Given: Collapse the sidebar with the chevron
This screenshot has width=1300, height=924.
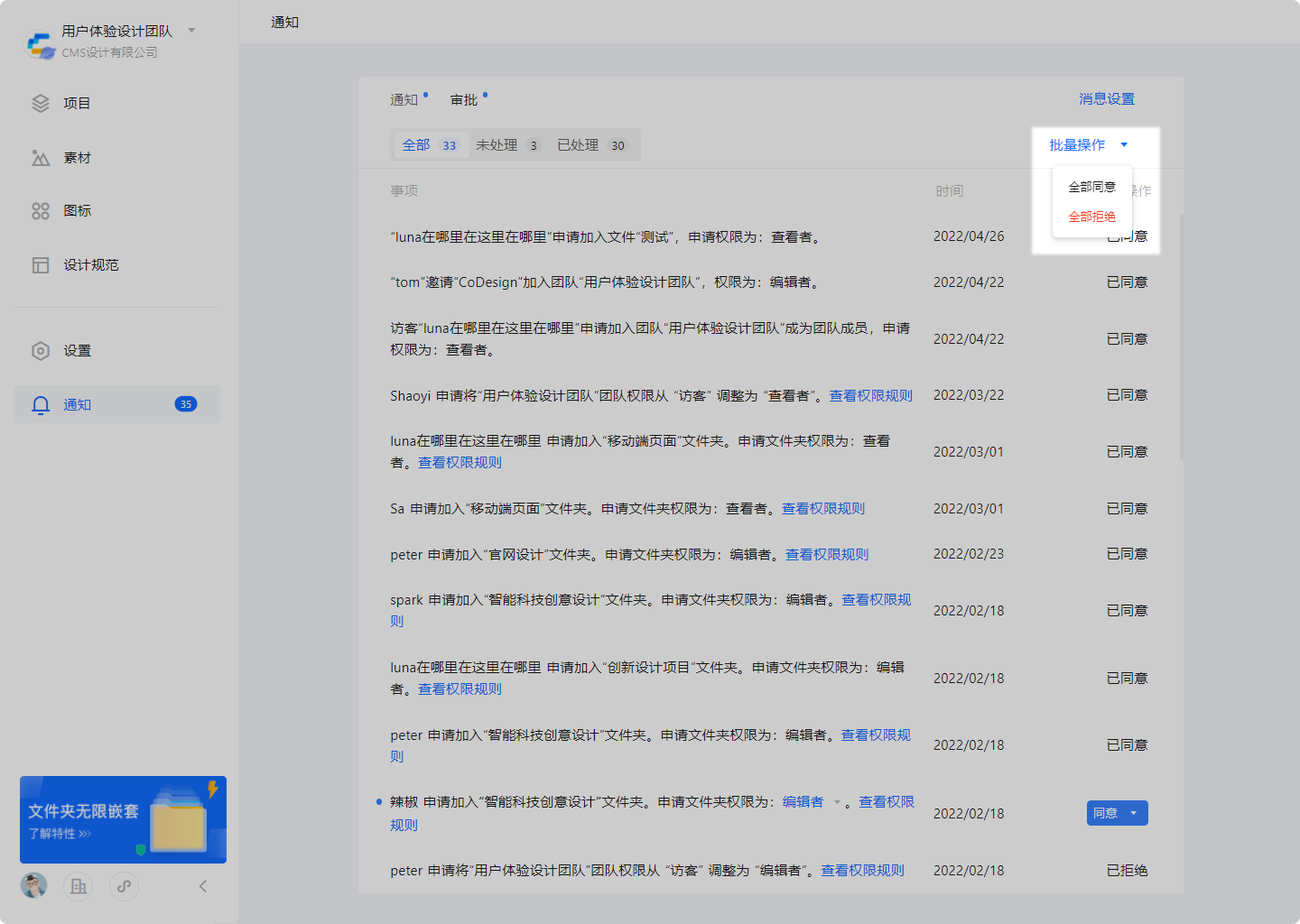Looking at the screenshot, I should [x=203, y=886].
